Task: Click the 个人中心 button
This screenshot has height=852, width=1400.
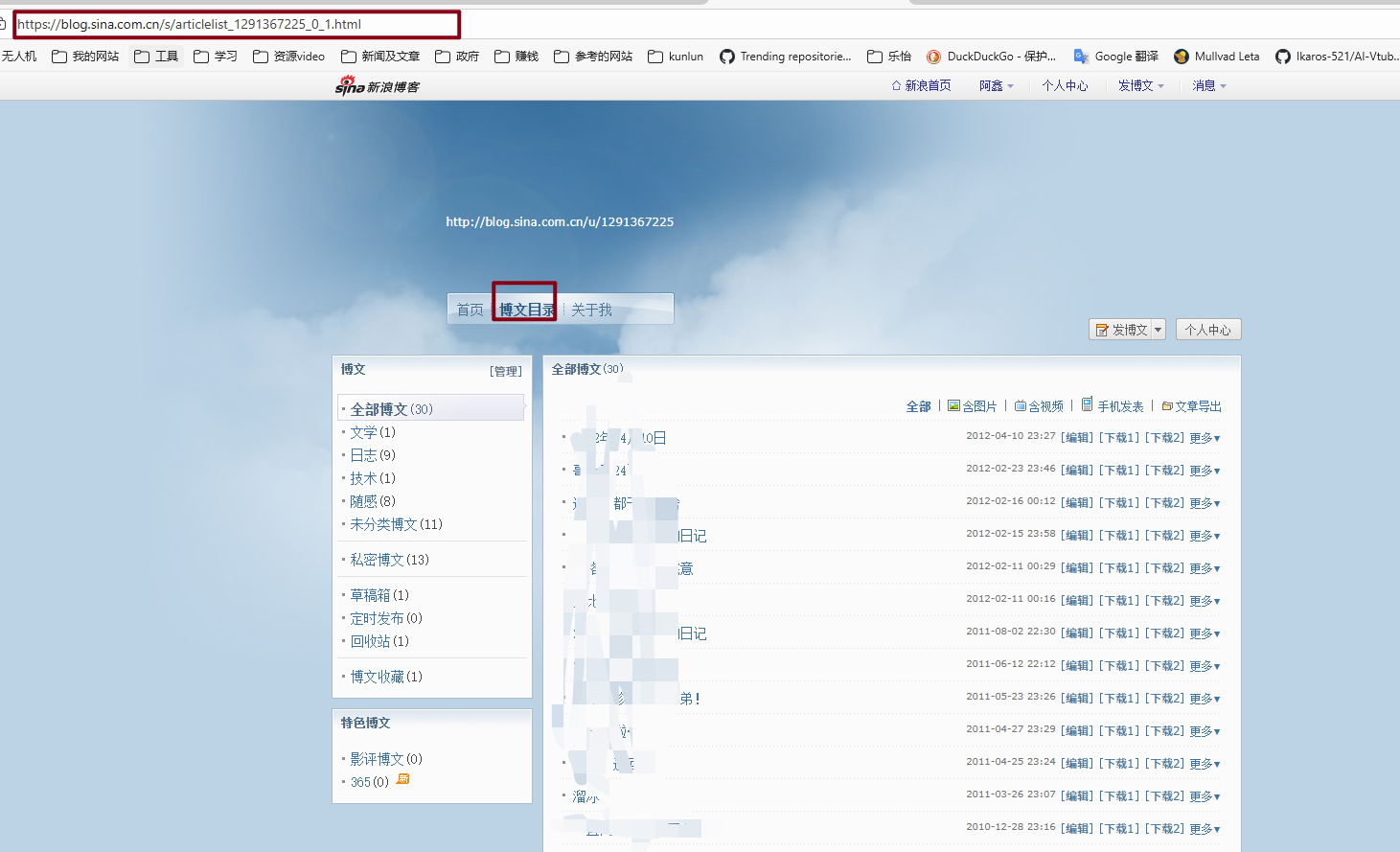Action: [1207, 330]
